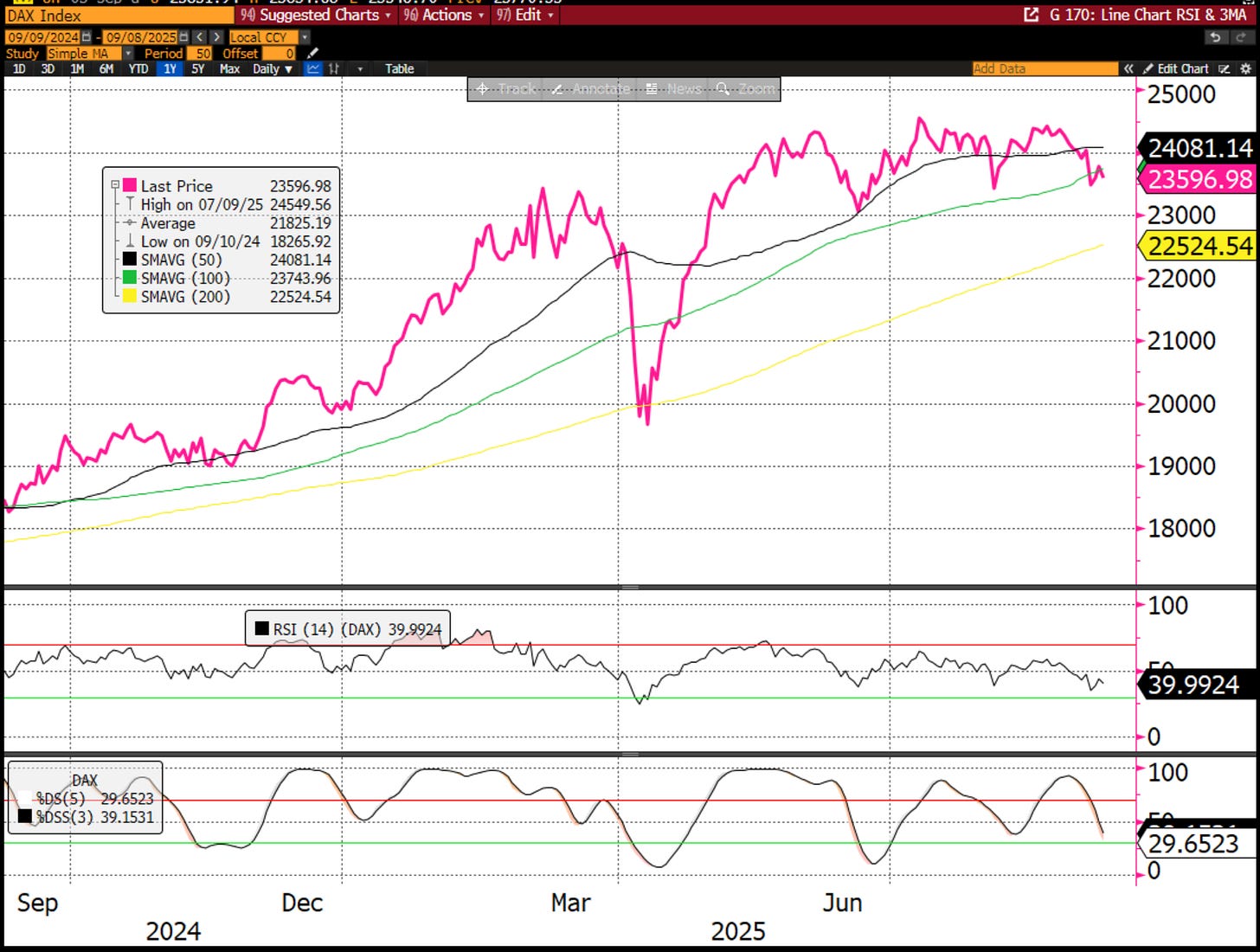This screenshot has height=952, width=1260.
Task: Open the Actions dropdown menu
Action: click(443, 15)
